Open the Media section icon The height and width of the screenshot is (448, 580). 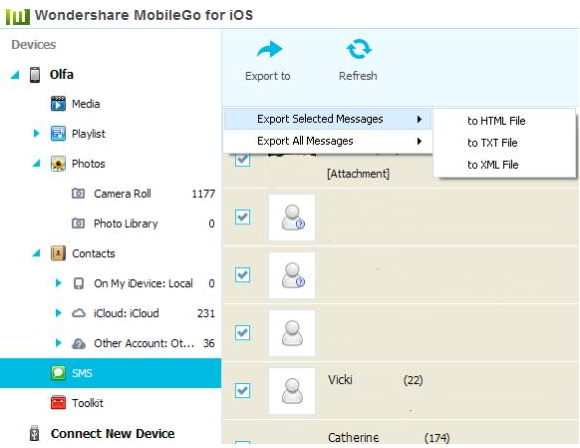(x=58, y=104)
